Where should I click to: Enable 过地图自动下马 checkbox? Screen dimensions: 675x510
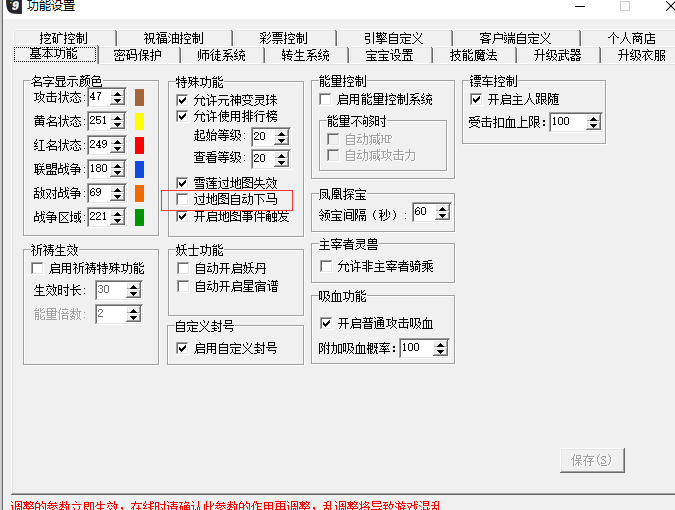(182, 199)
